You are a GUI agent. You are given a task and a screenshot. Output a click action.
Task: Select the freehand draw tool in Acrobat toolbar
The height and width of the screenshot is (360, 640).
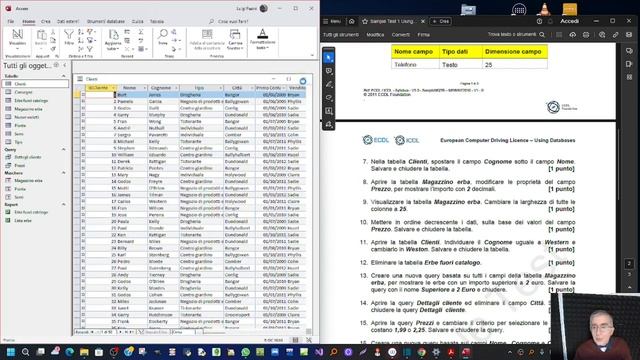click(329, 98)
